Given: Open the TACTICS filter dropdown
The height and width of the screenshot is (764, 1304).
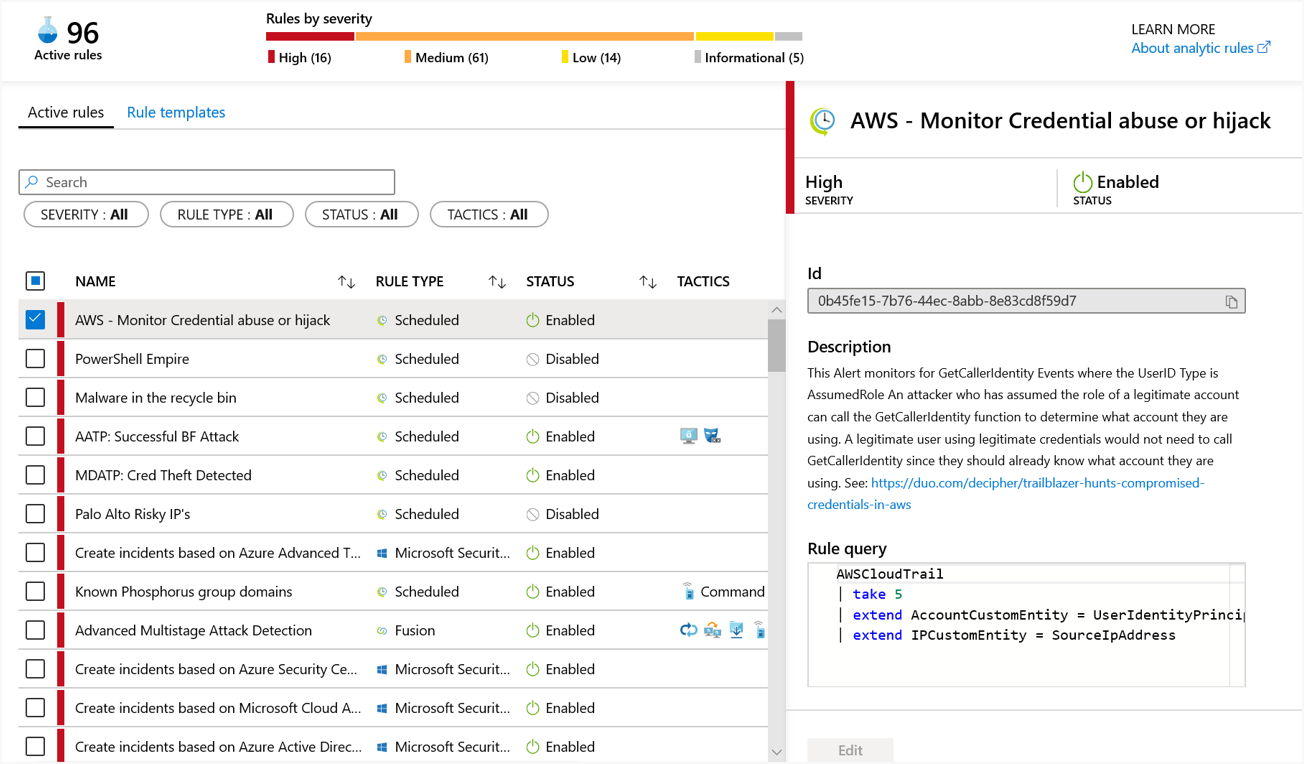Looking at the screenshot, I should 488,215.
